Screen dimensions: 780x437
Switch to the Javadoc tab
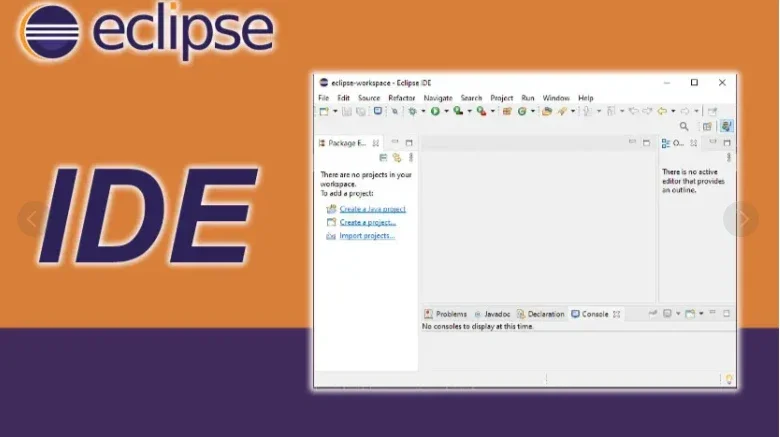pyautogui.click(x=492, y=314)
